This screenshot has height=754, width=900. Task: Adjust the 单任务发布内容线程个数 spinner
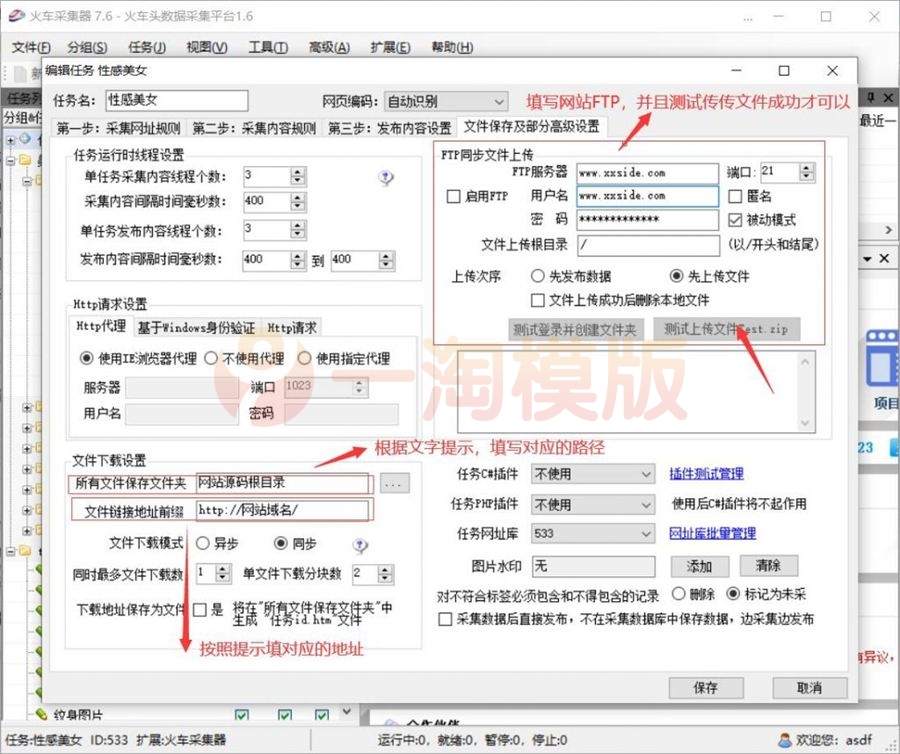pyautogui.click(x=297, y=230)
